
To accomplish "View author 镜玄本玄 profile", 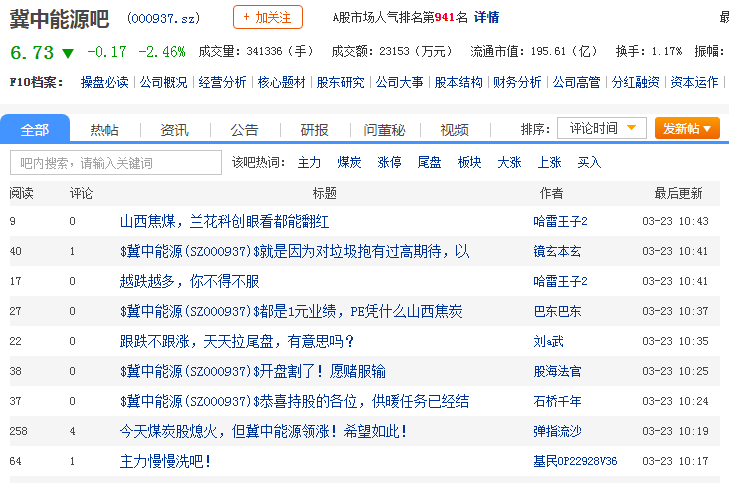I will [x=557, y=251].
